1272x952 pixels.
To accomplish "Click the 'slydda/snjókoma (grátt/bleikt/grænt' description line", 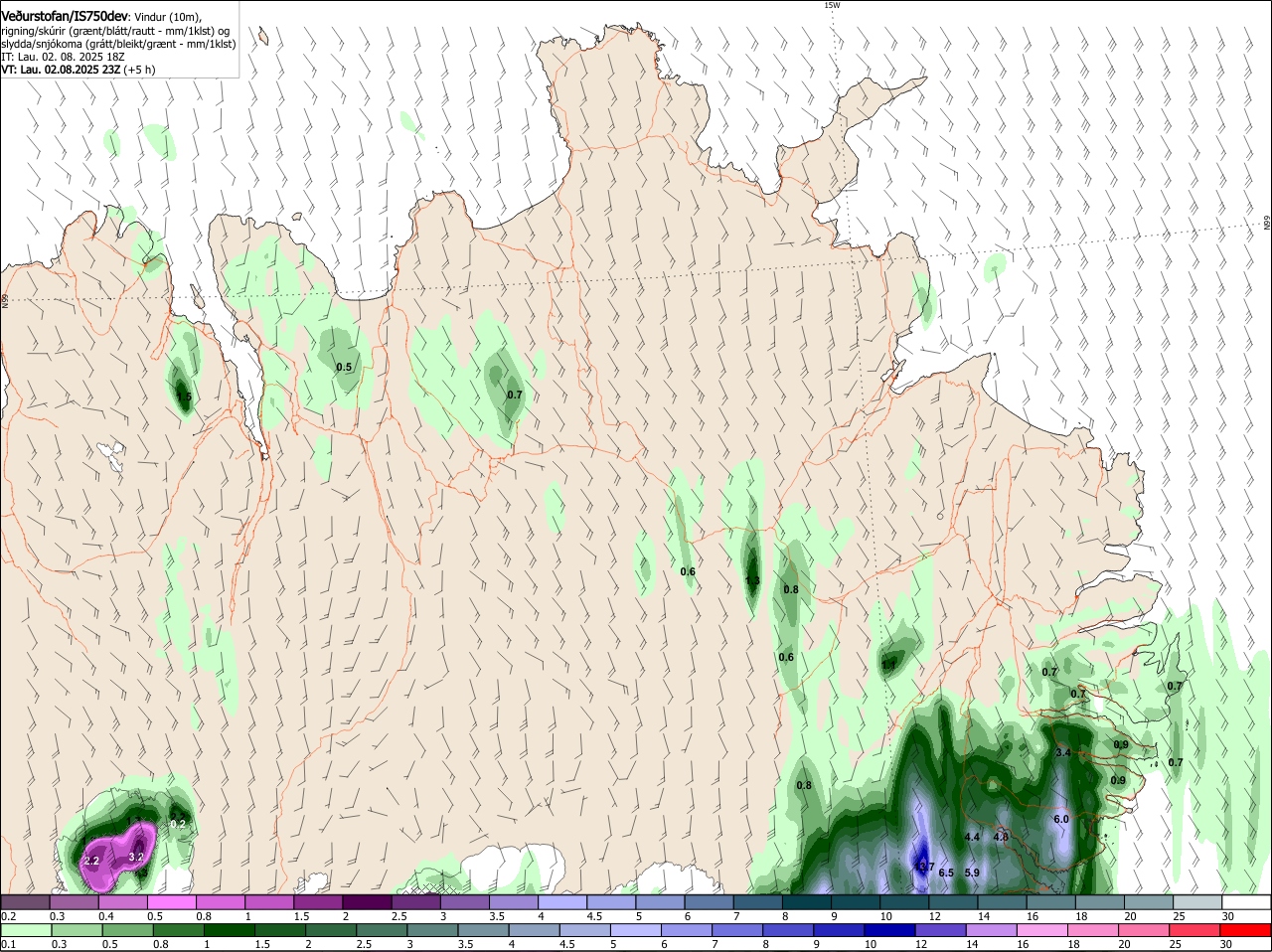I will click(x=118, y=44).
